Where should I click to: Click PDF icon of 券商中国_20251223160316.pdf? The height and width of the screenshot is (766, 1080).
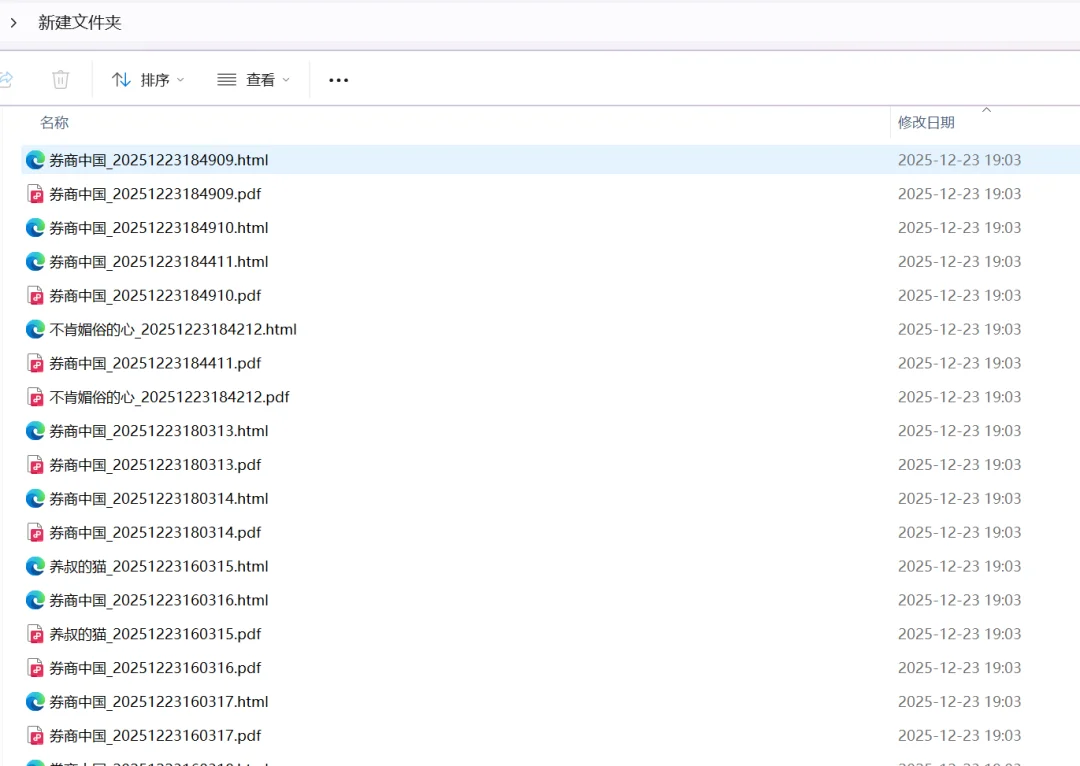35,667
